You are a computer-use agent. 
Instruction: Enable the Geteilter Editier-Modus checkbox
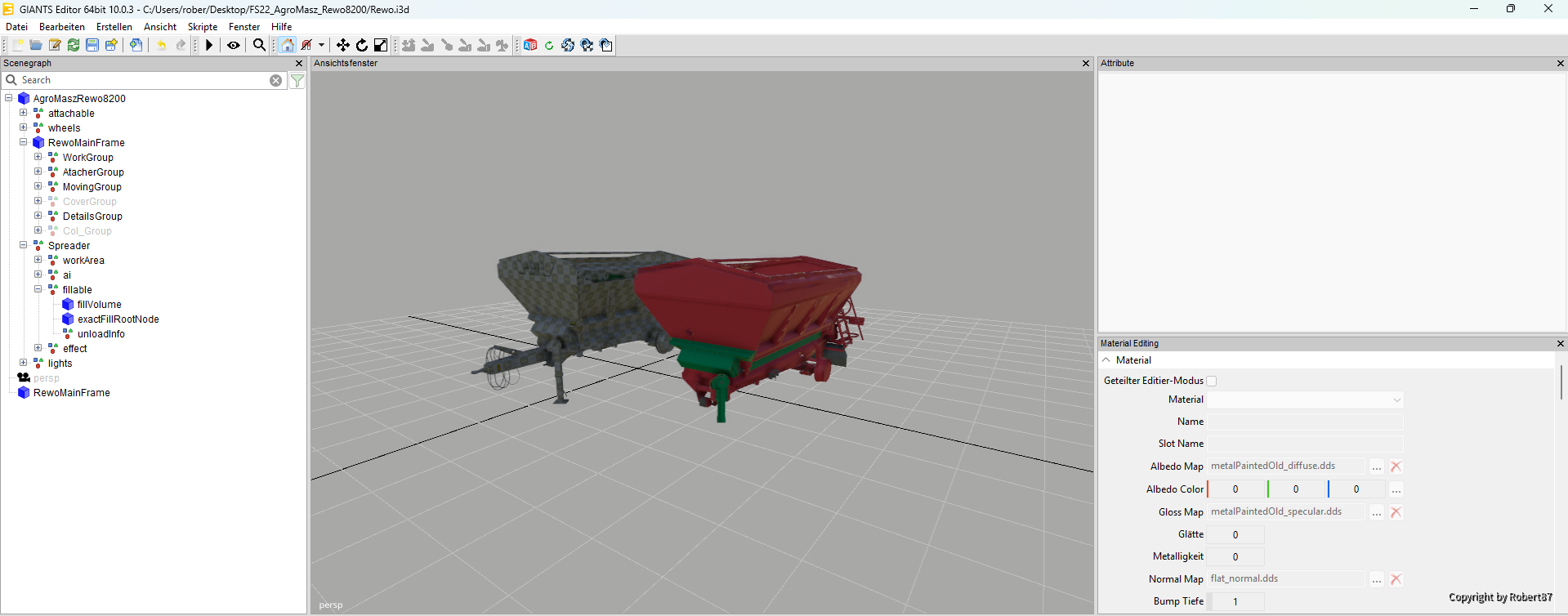click(1212, 381)
